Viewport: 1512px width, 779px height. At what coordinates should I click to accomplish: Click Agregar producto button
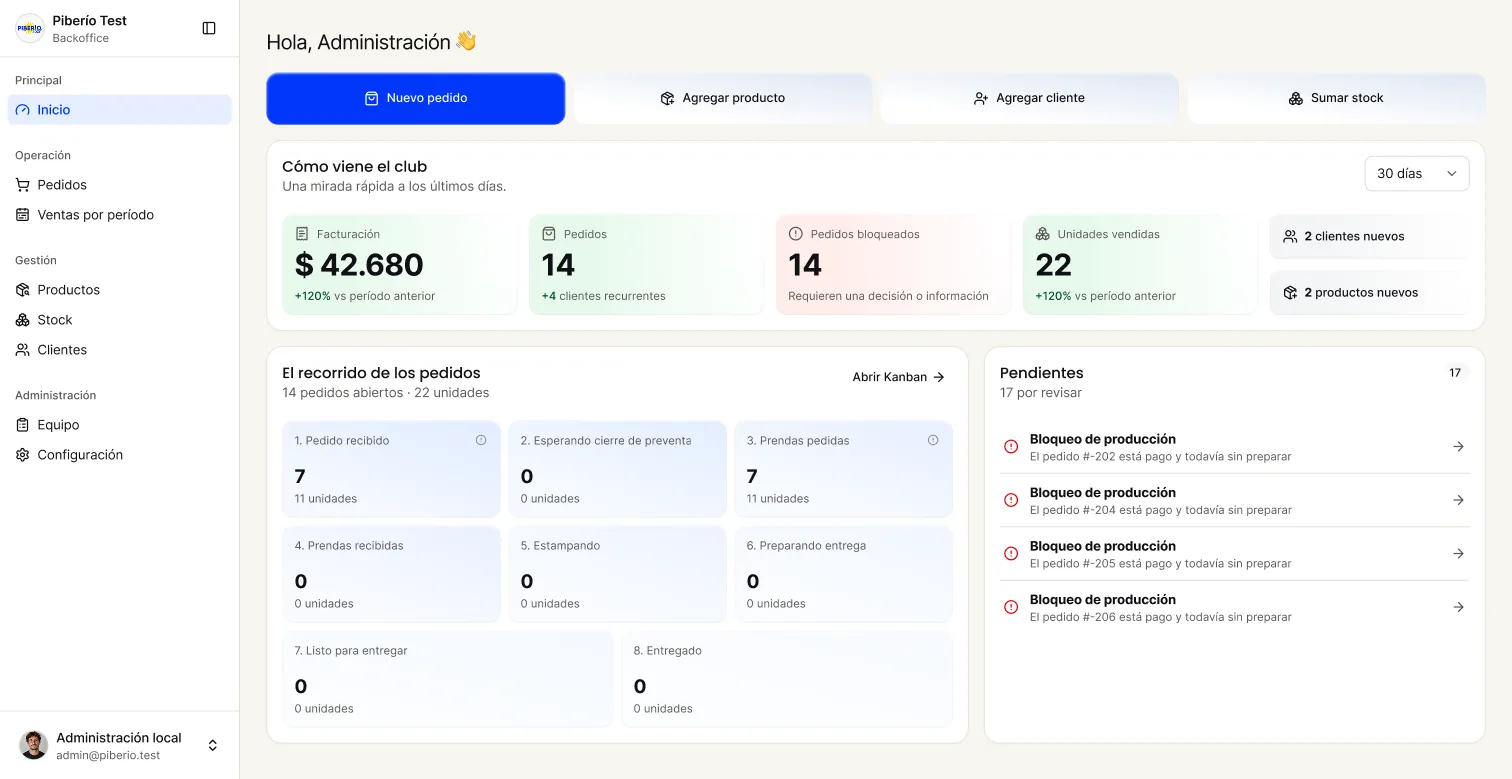coord(723,98)
